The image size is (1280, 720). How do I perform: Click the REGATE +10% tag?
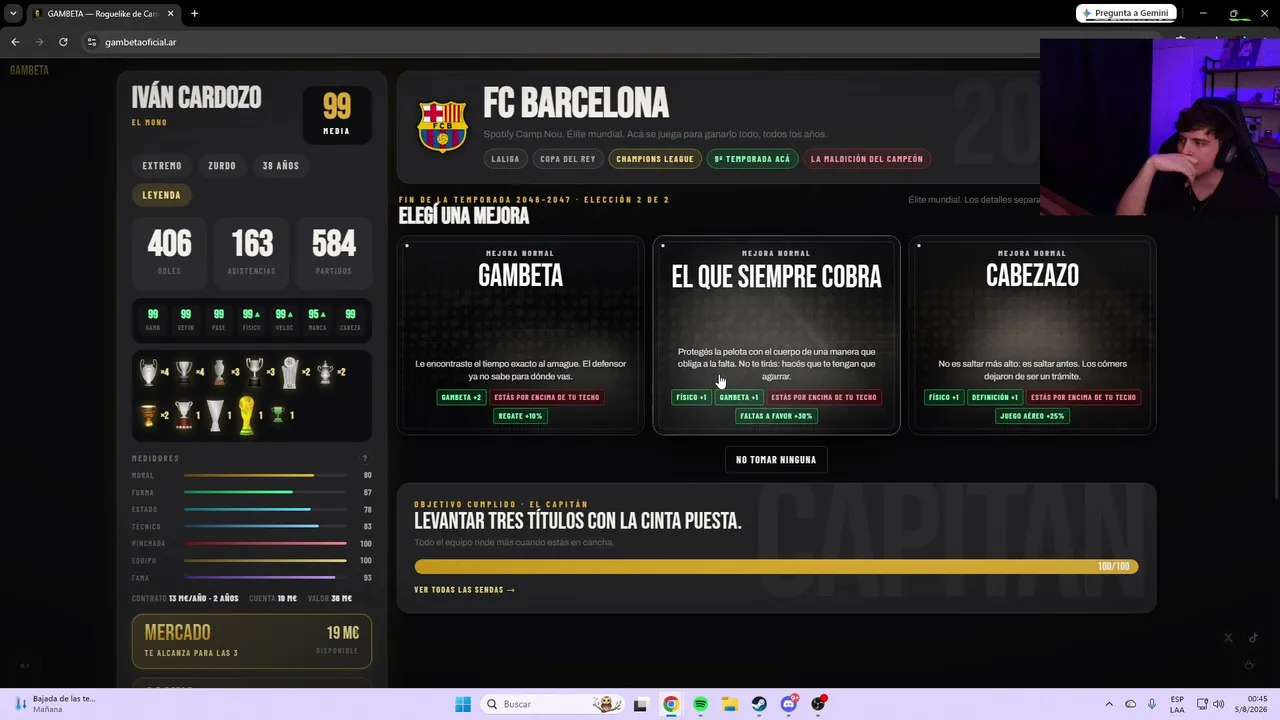click(520, 416)
